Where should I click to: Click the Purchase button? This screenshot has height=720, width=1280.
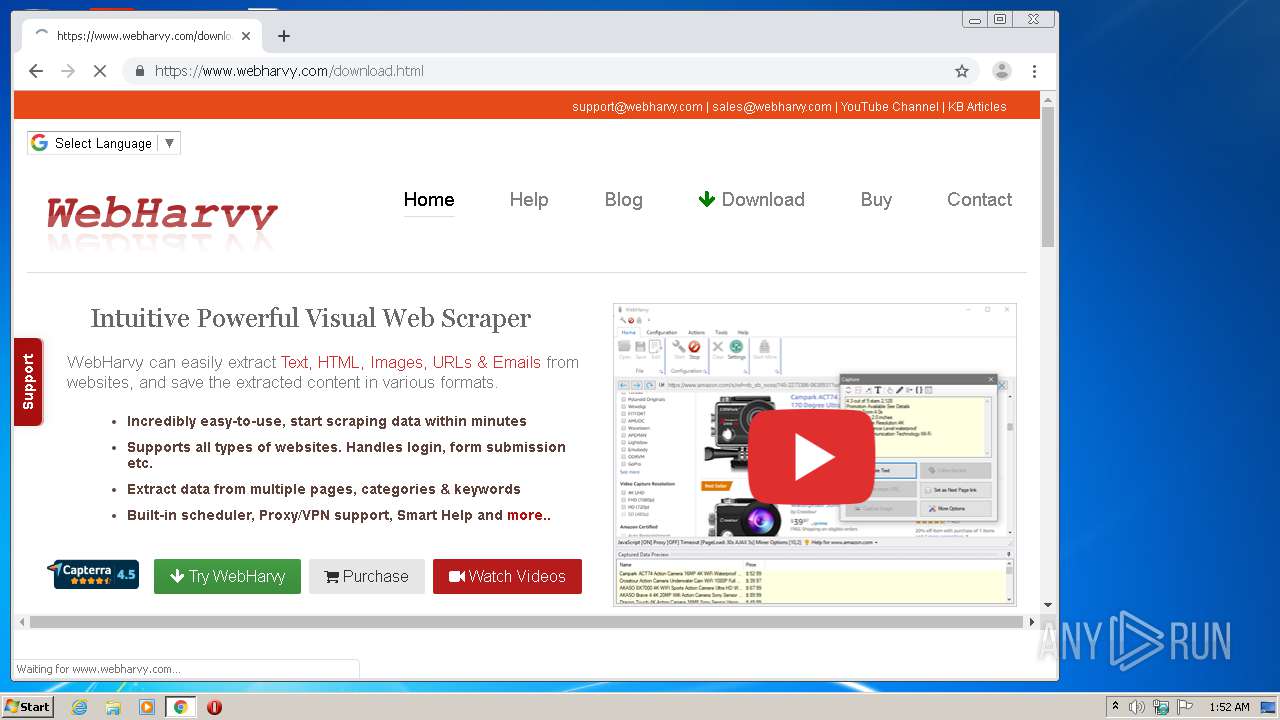click(x=367, y=576)
